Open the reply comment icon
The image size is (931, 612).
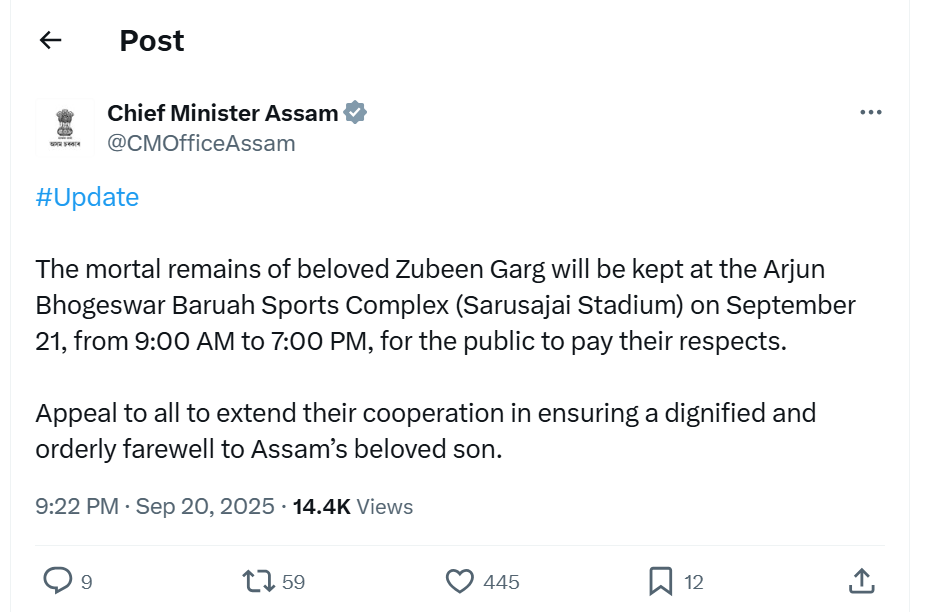59,580
